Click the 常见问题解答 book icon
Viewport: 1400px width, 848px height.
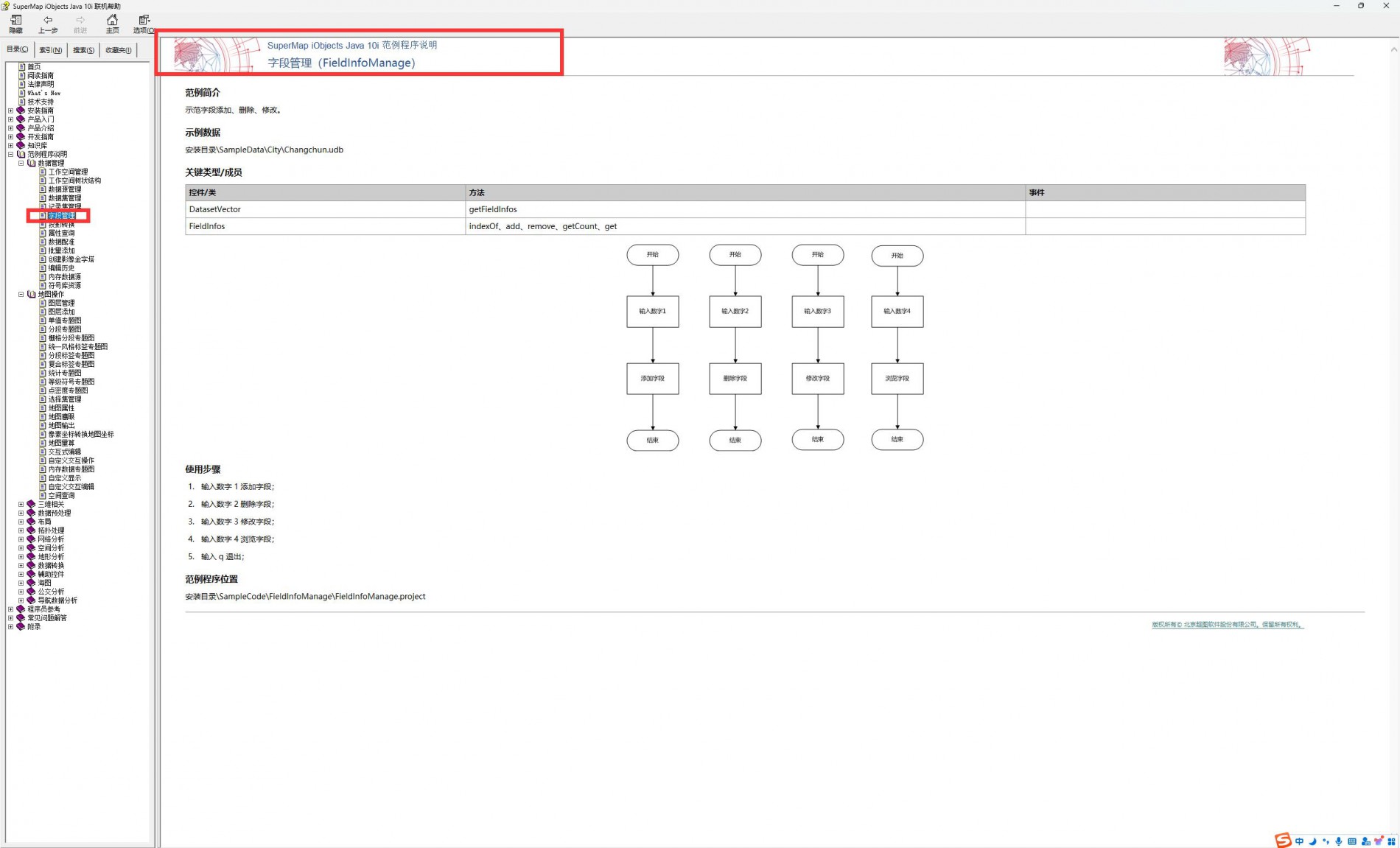point(21,618)
